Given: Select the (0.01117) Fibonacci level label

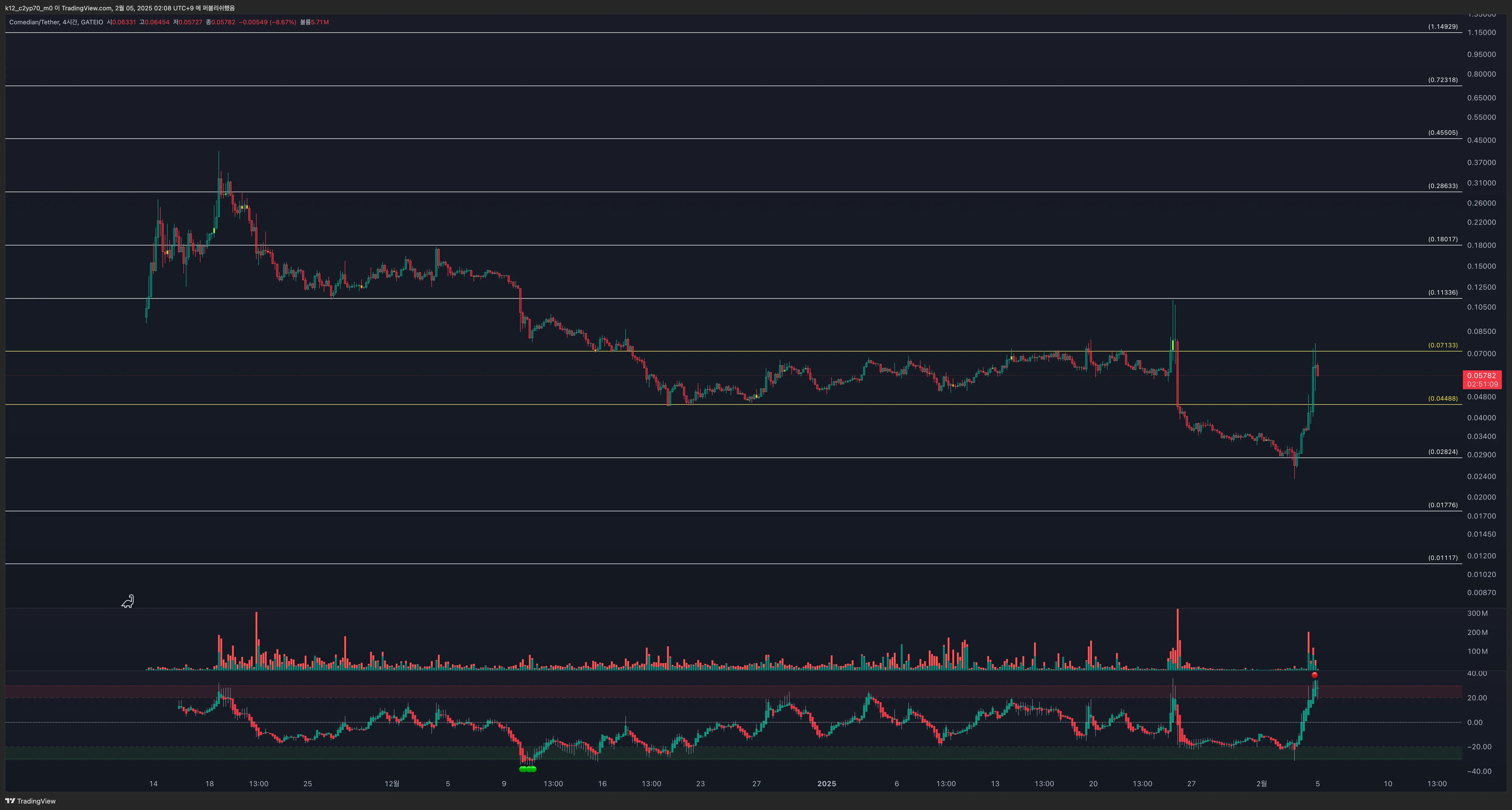Looking at the screenshot, I should point(1443,558).
